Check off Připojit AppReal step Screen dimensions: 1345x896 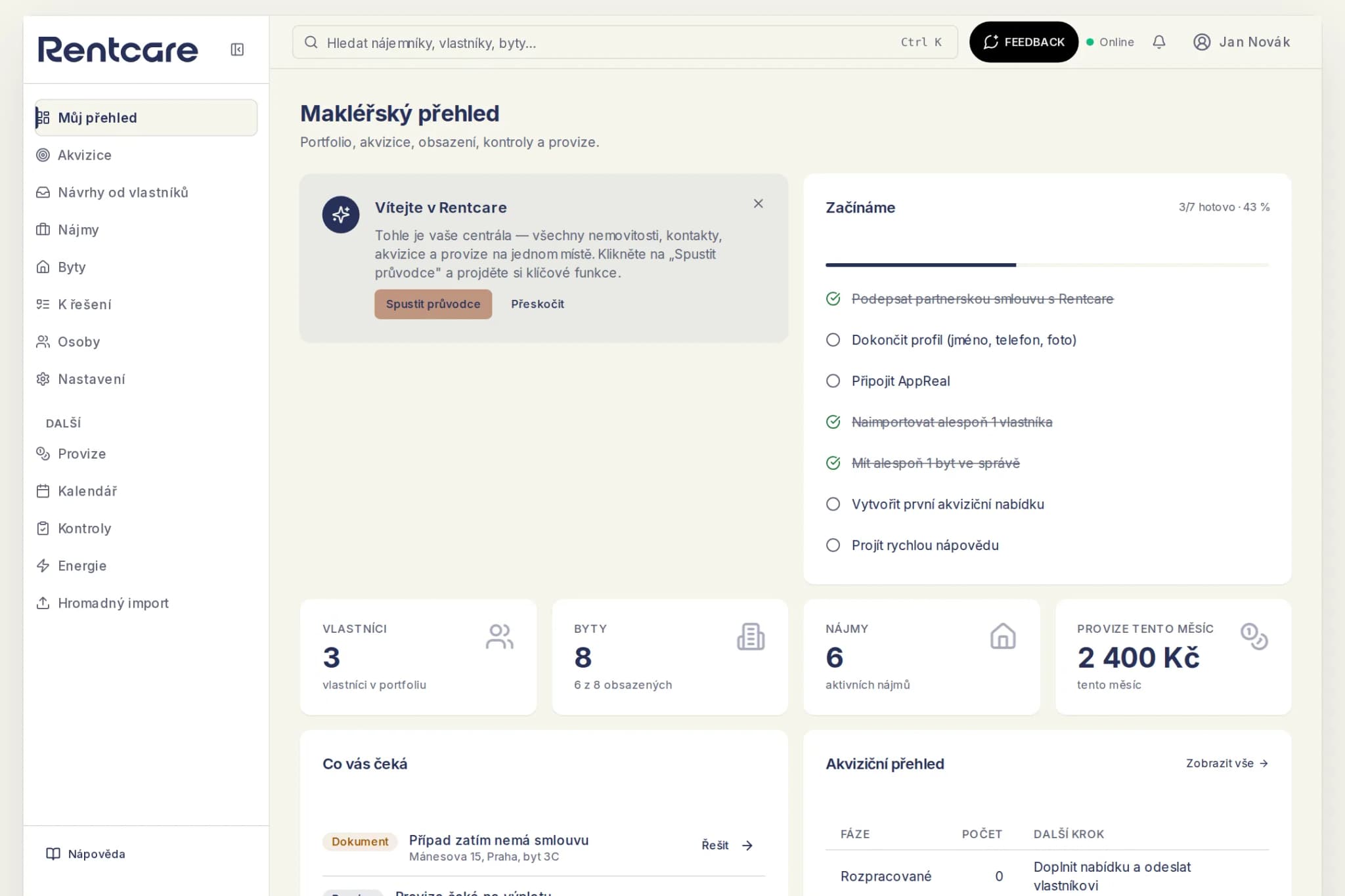click(x=833, y=381)
